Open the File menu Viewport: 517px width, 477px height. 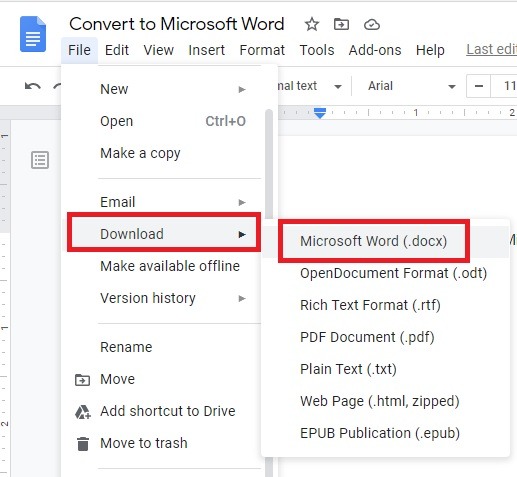[79, 50]
